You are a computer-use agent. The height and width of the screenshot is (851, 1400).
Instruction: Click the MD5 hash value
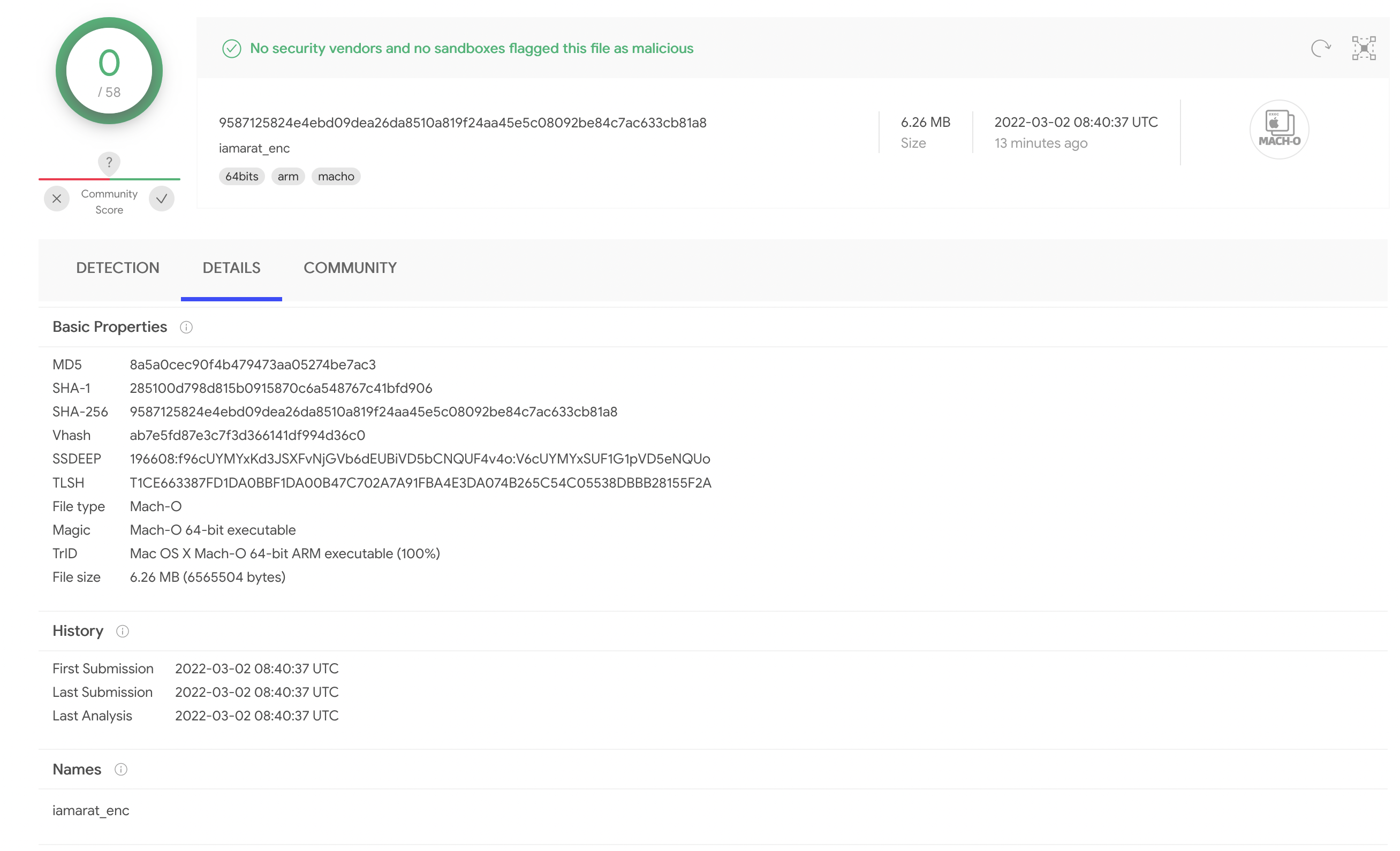click(252, 364)
